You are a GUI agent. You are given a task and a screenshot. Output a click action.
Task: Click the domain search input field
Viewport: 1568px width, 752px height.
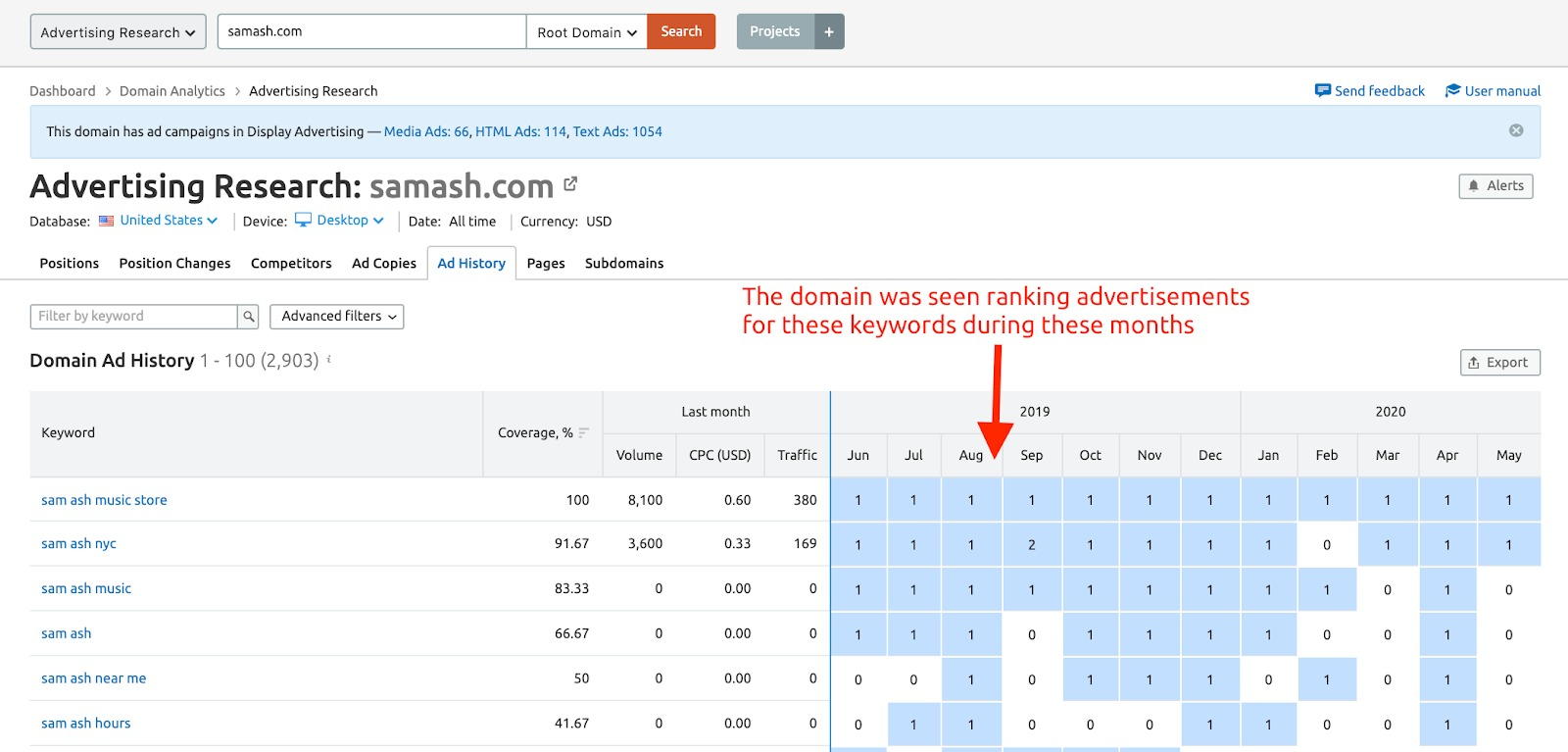click(x=372, y=31)
